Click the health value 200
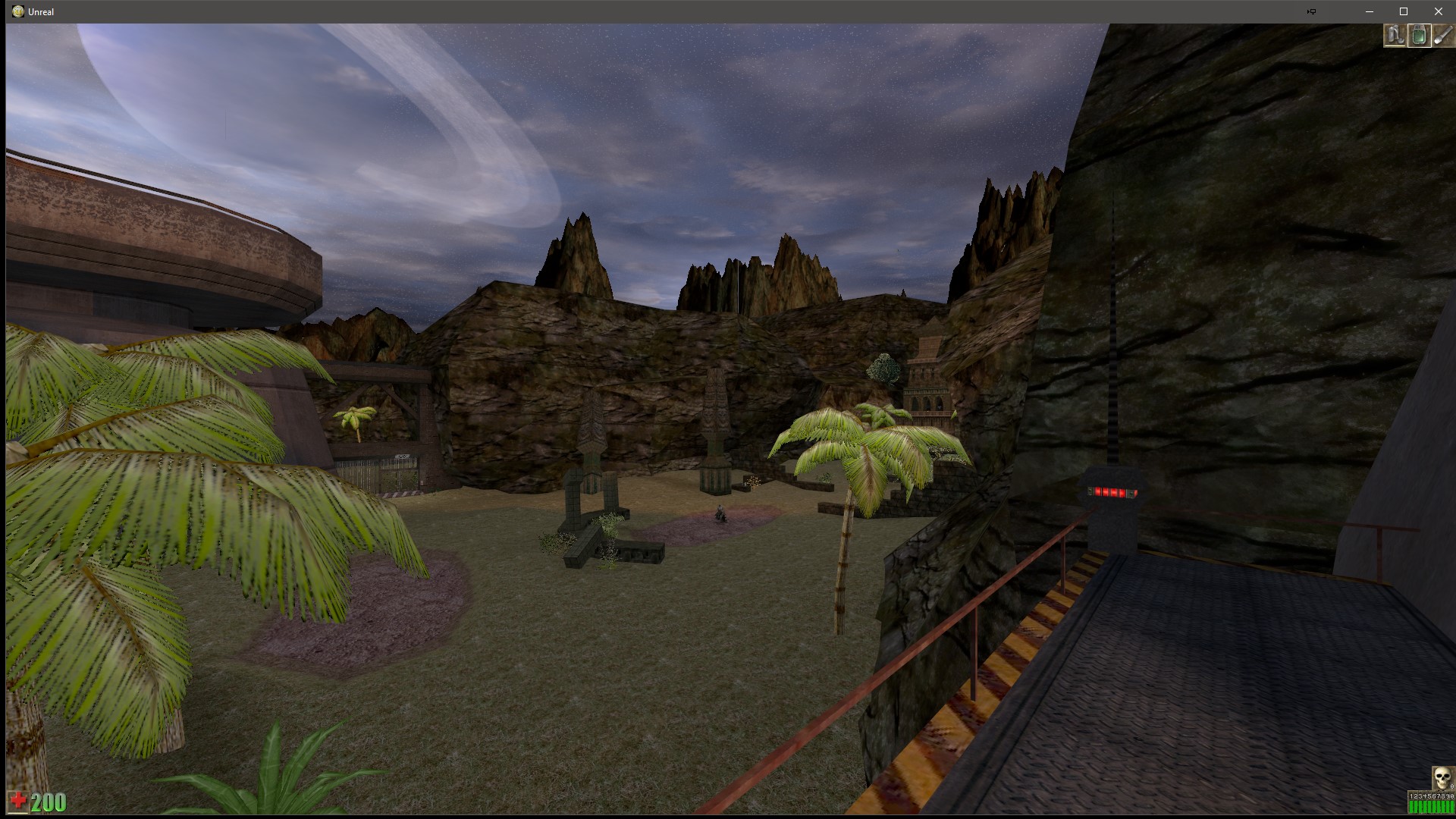This screenshot has height=819, width=1456. pos(49,802)
